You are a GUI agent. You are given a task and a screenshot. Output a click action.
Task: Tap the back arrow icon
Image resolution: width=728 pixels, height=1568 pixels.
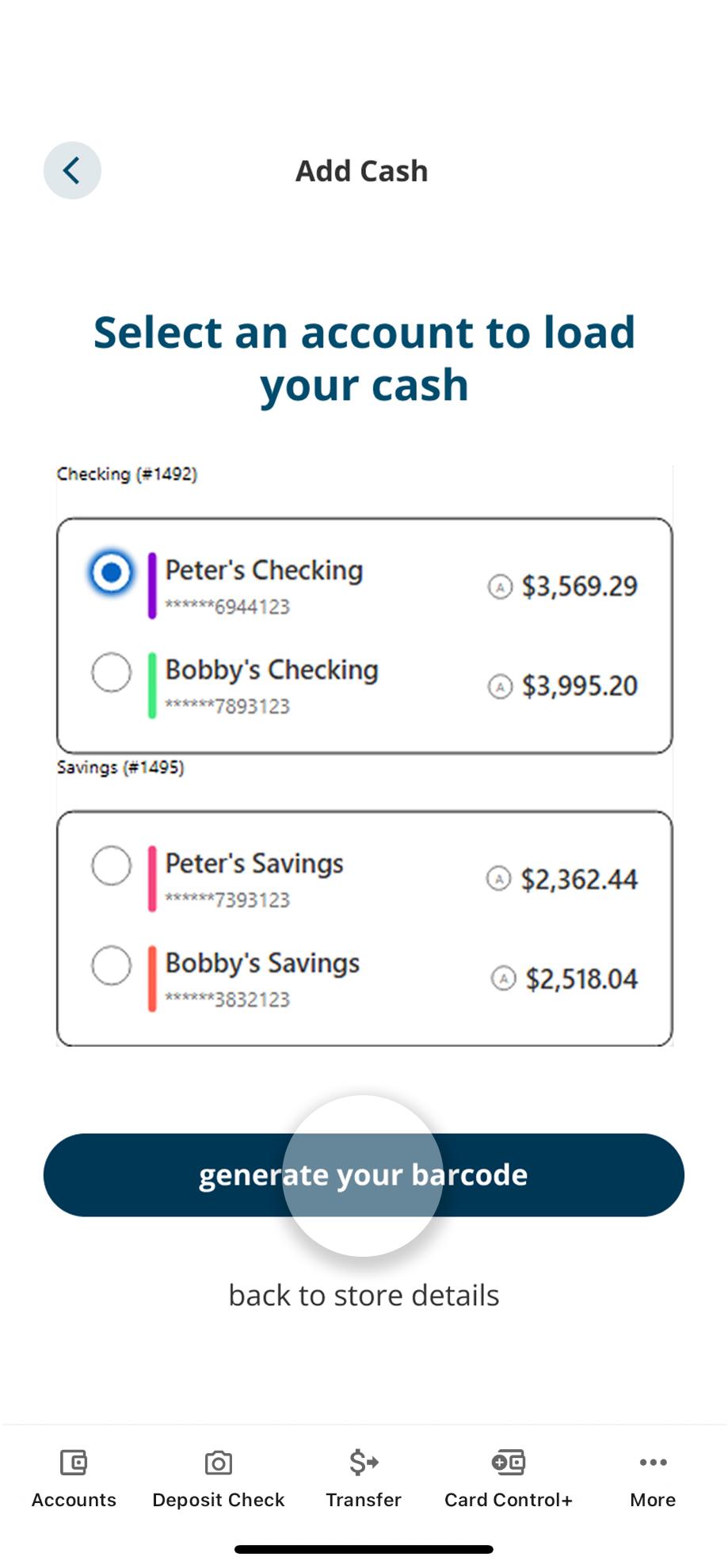coord(72,170)
